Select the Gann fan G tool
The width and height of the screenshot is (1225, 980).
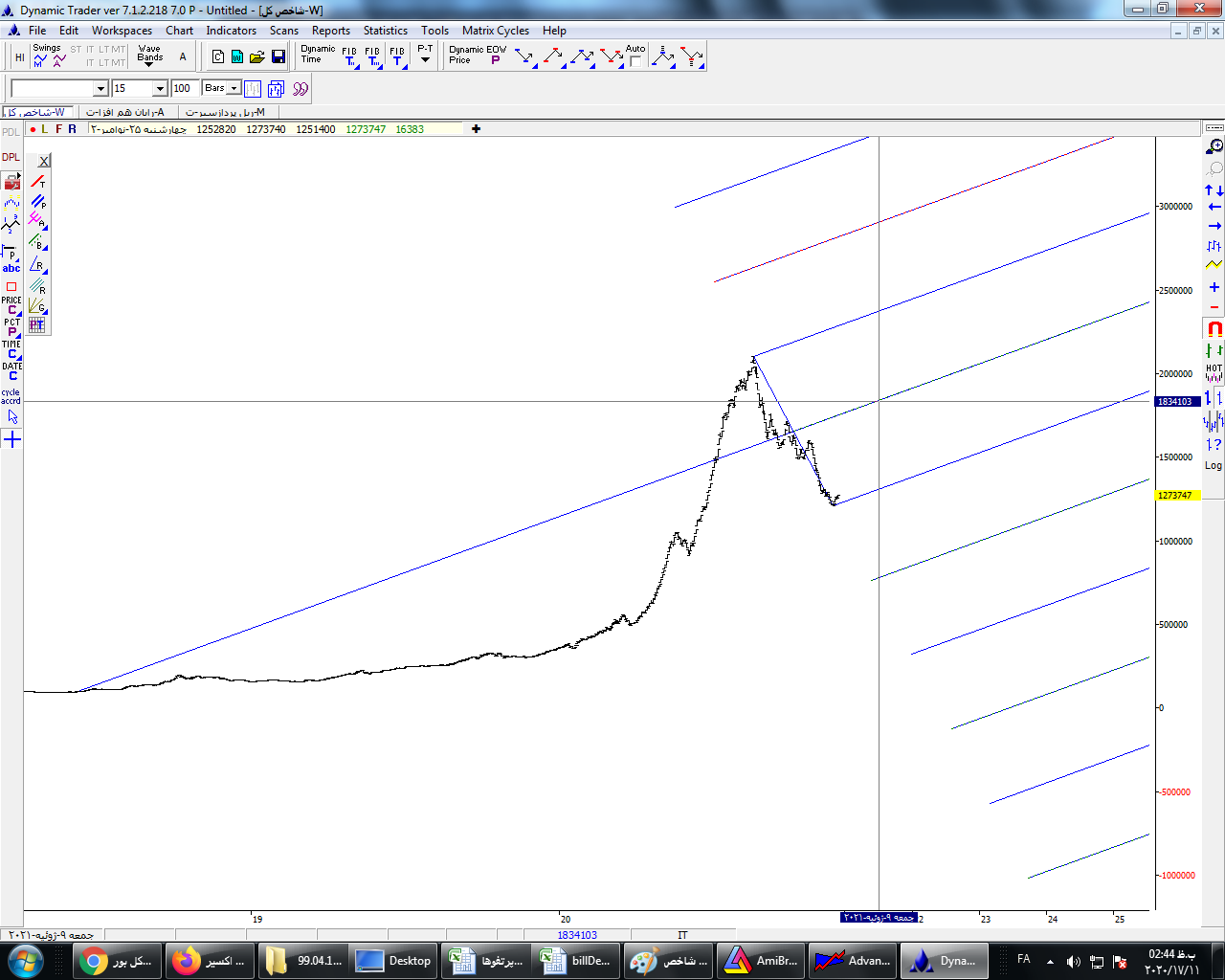point(37,306)
